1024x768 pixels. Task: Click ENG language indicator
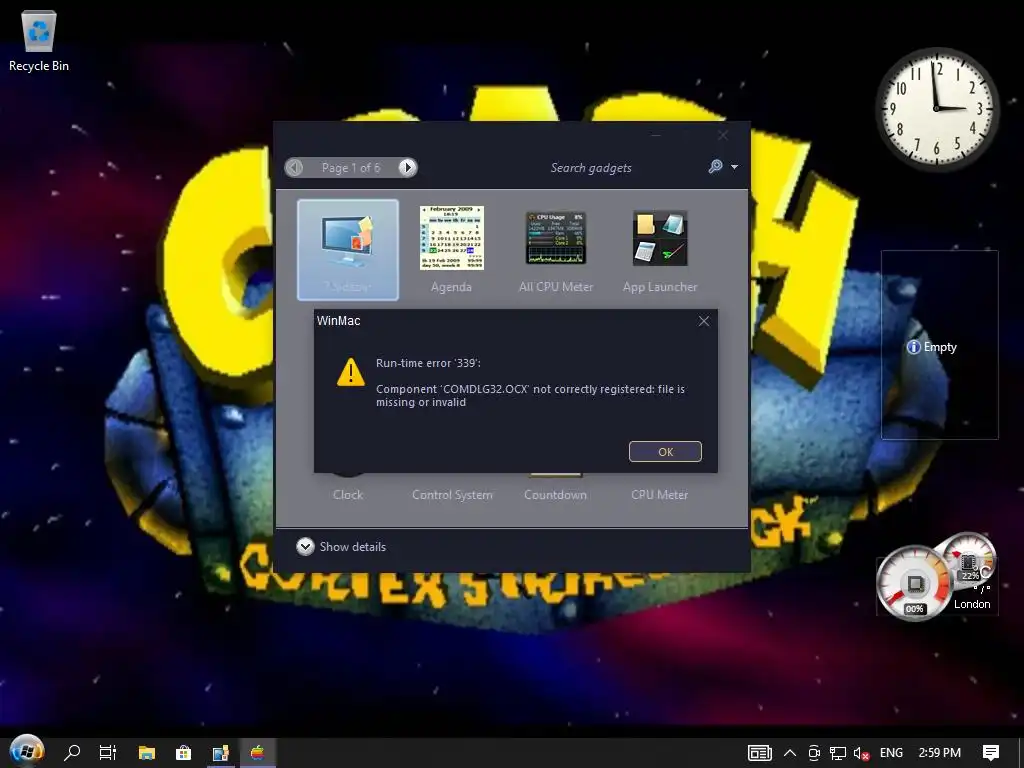click(891, 753)
